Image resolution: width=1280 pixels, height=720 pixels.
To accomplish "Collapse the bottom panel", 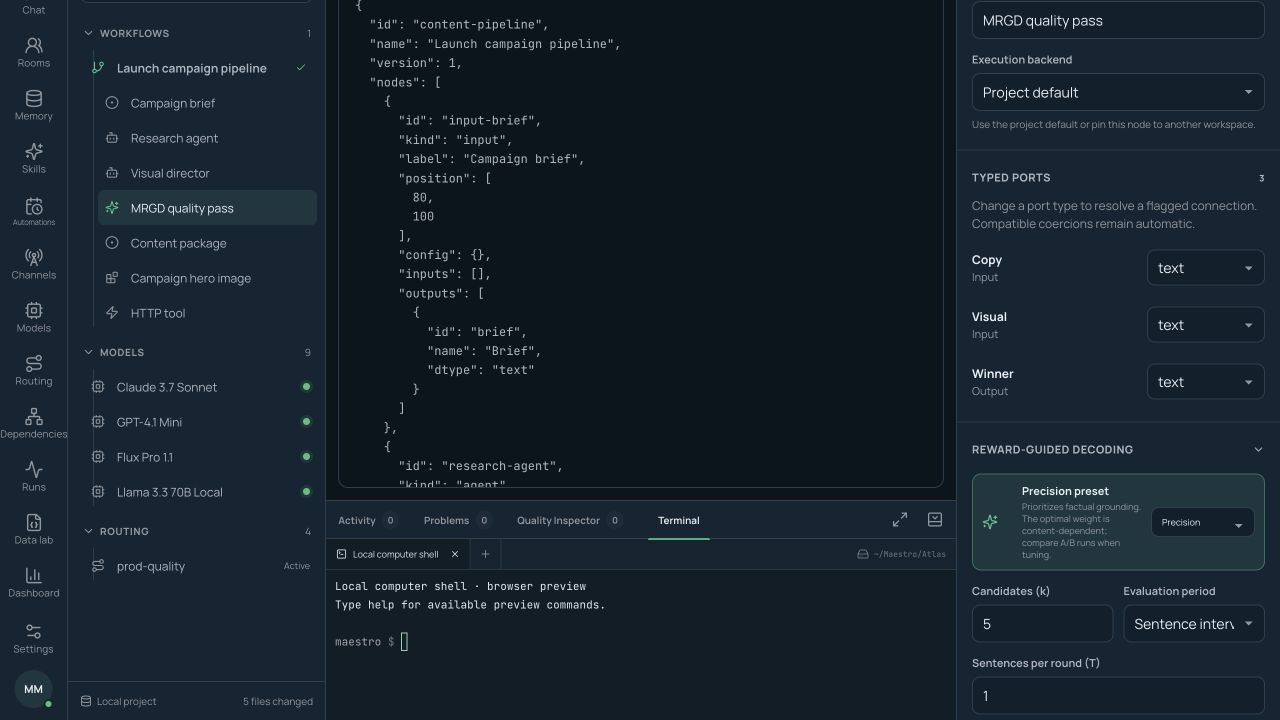I will [935, 520].
